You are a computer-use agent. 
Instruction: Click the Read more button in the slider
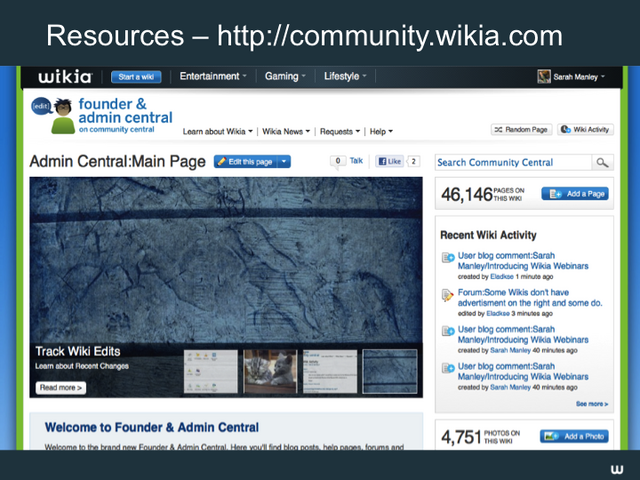click(x=61, y=387)
